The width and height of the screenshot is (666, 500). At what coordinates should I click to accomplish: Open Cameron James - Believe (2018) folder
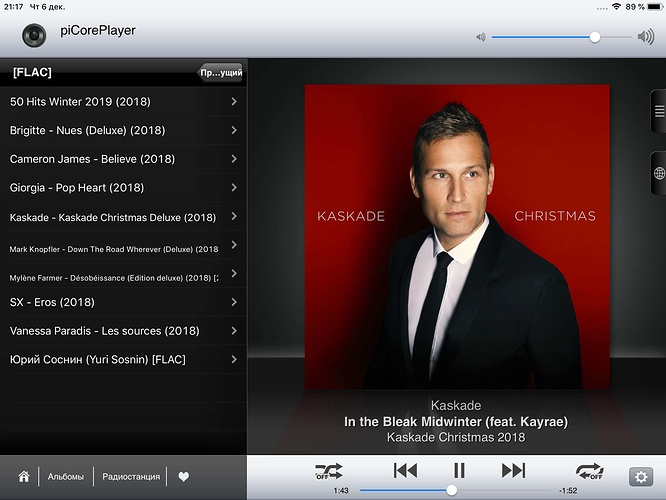click(123, 159)
